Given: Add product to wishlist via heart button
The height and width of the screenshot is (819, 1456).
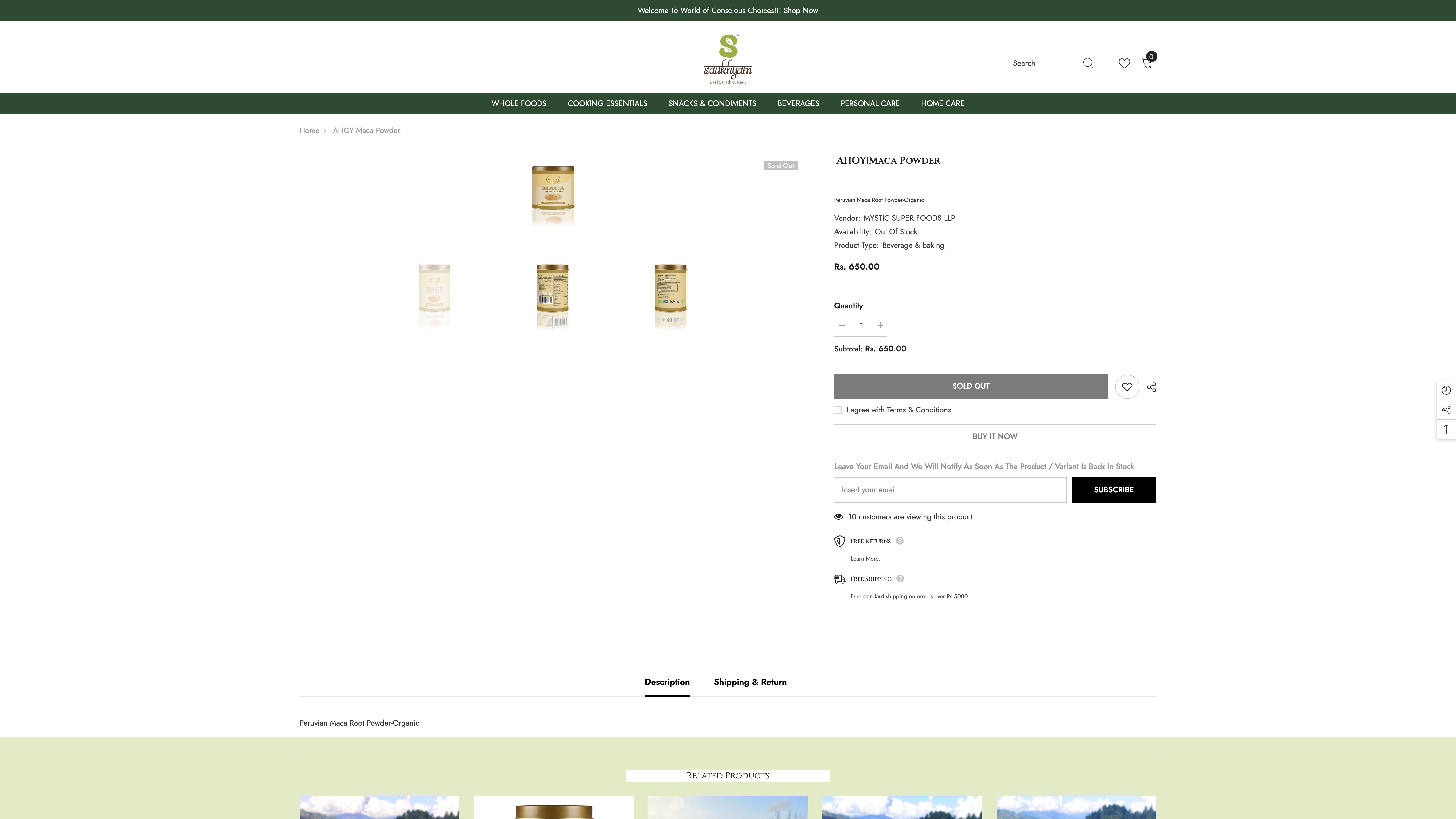Looking at the screenshot, I should pos(1127,387).
